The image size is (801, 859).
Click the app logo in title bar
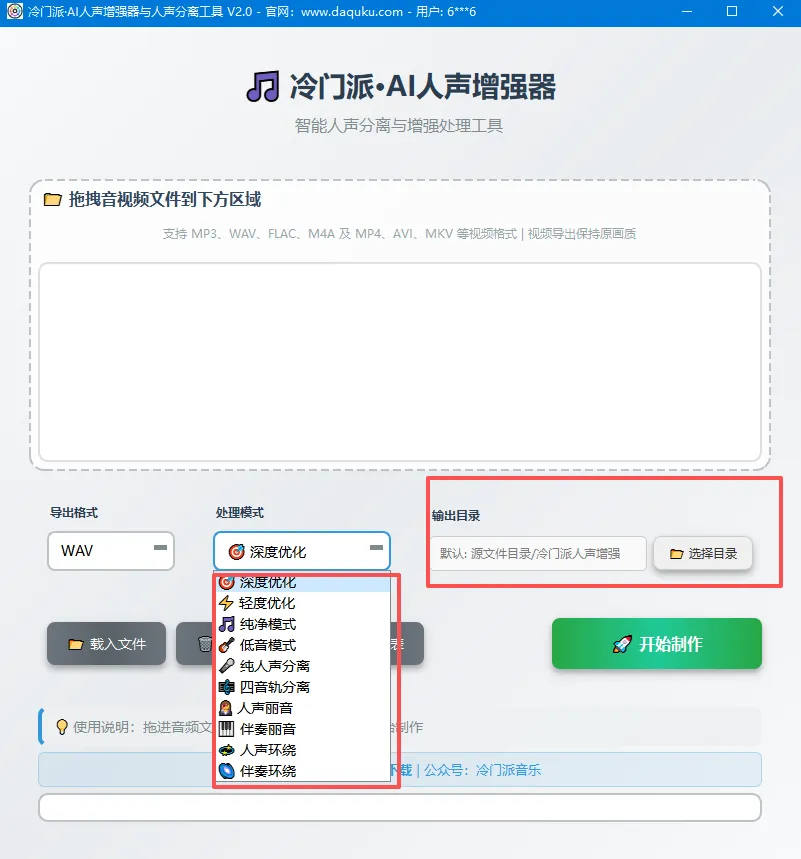(x=15, y=11)
